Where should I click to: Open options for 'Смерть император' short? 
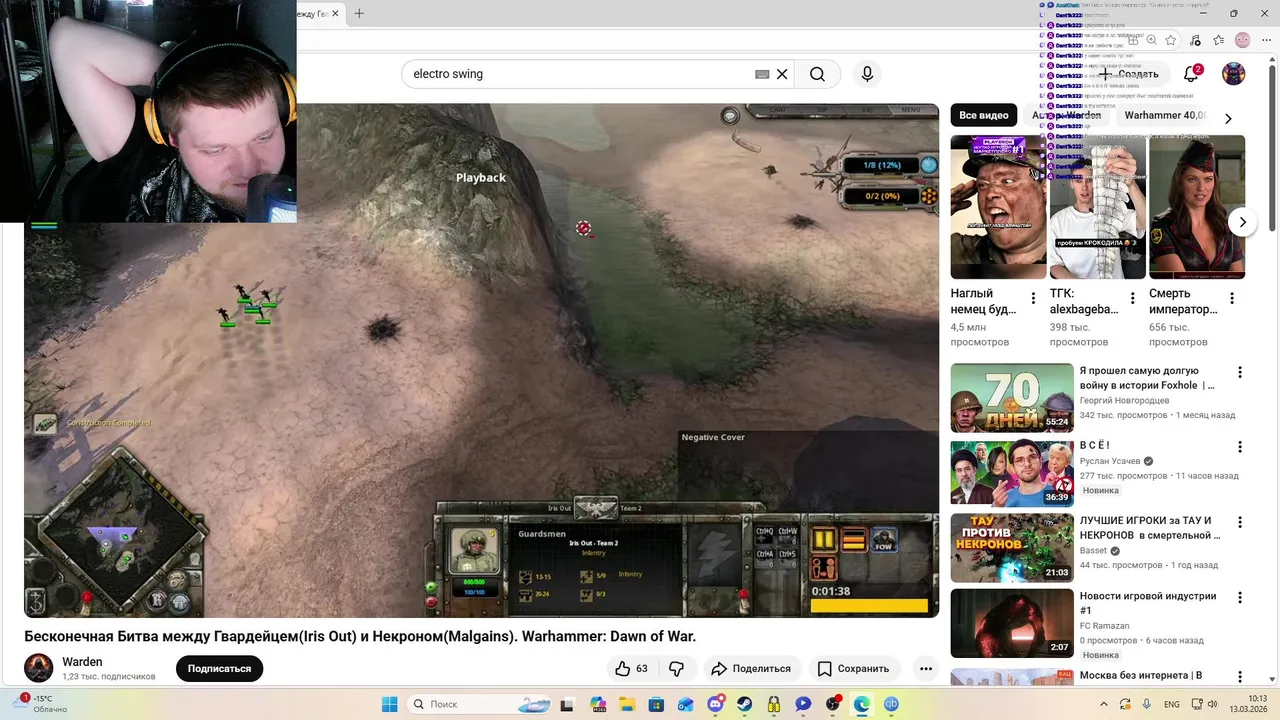[x=1231, y=298]
